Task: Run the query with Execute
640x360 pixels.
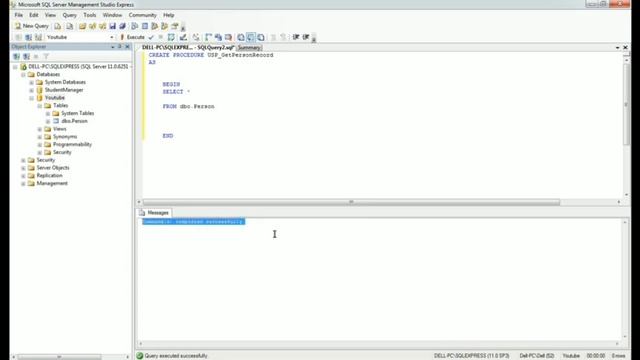Action: 132,37
